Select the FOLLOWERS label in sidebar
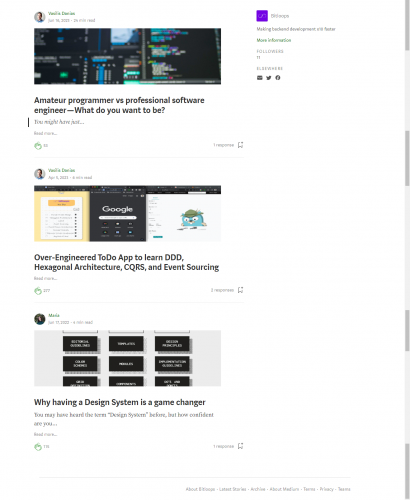Viewport: 410px width, 500px height. click(270, 51)
